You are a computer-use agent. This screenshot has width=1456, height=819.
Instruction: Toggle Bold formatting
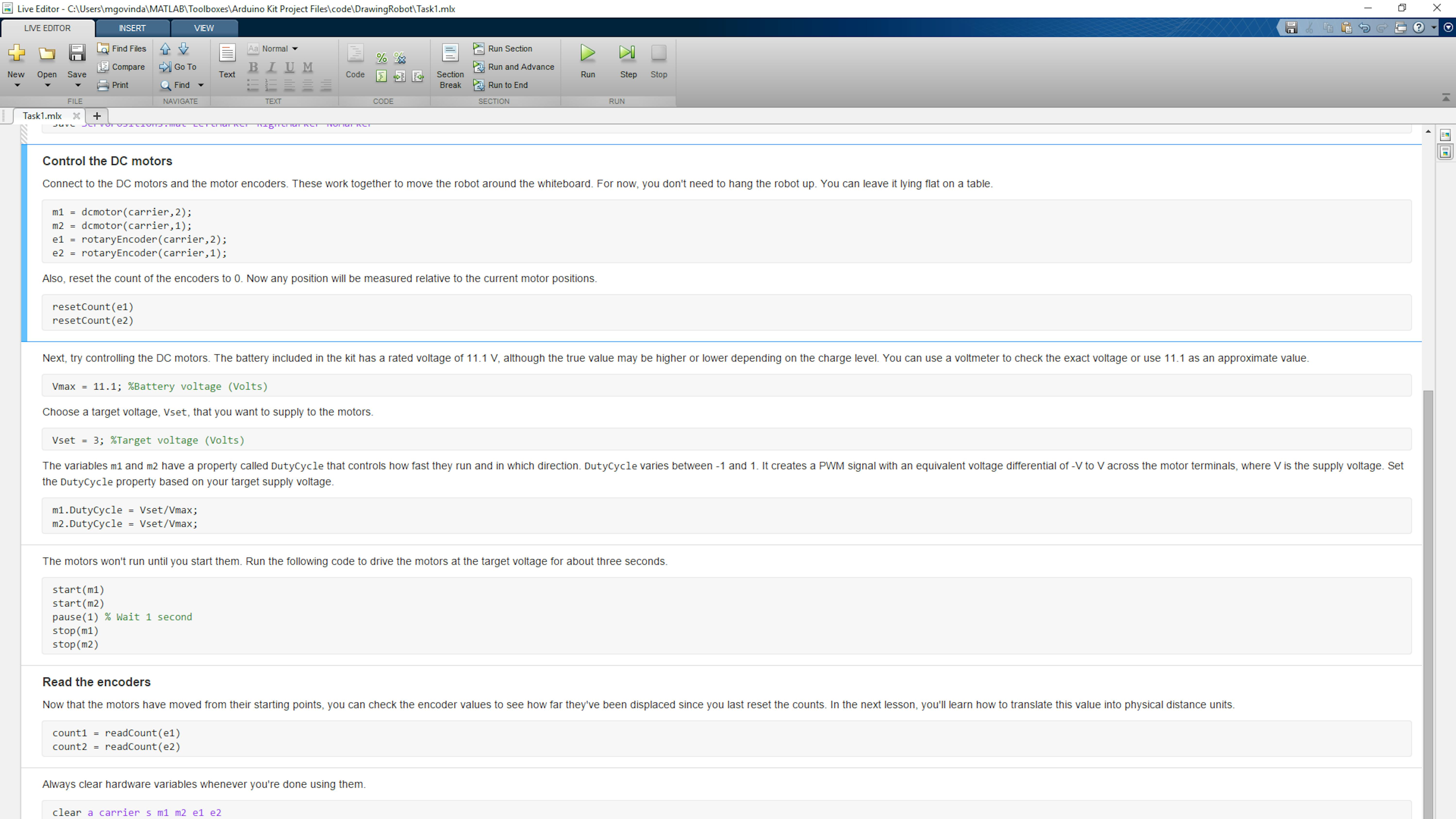(253, 67)
